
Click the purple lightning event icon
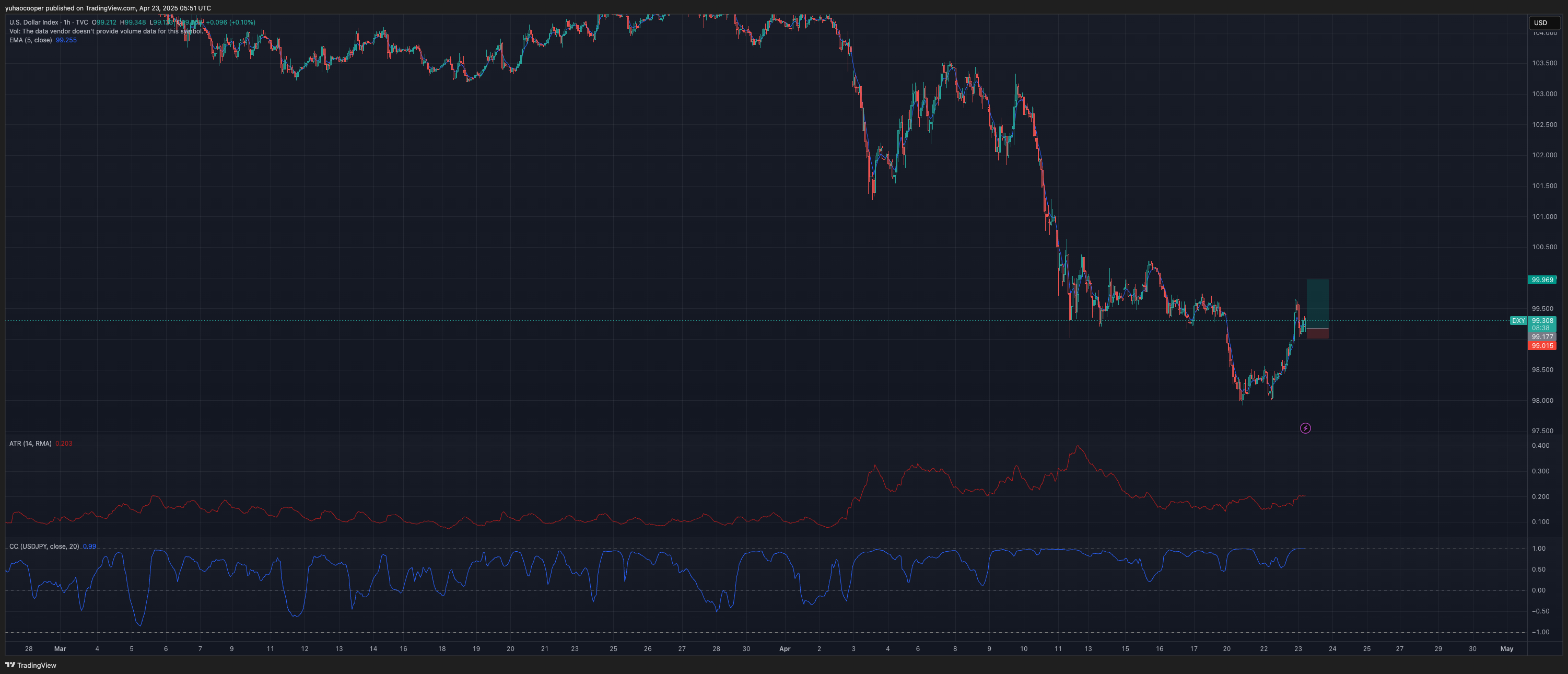pyautogui.click(x=1305, y=428)
